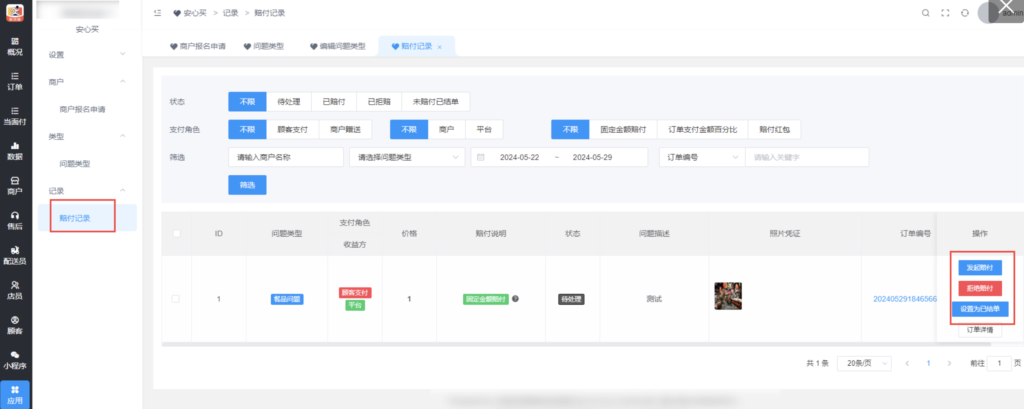Switch to the 编辑问题类型 tab
This screenshot has width=1024, height=409.
coord(338,47)
